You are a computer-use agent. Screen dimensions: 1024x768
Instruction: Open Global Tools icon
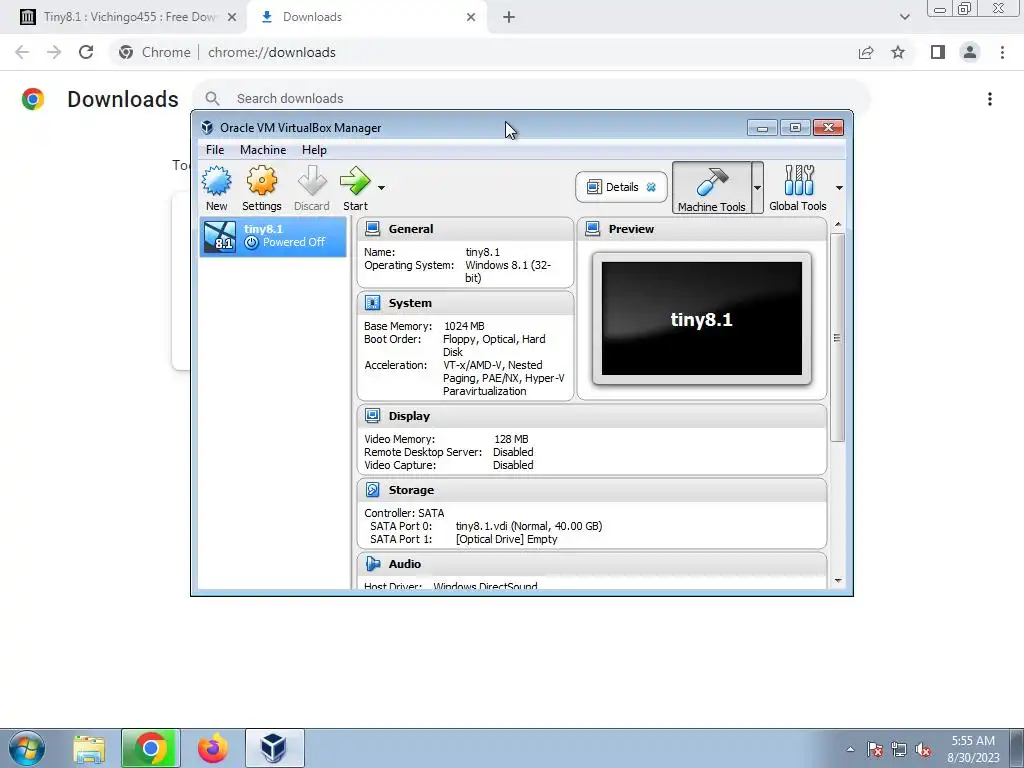coord(798,188)
